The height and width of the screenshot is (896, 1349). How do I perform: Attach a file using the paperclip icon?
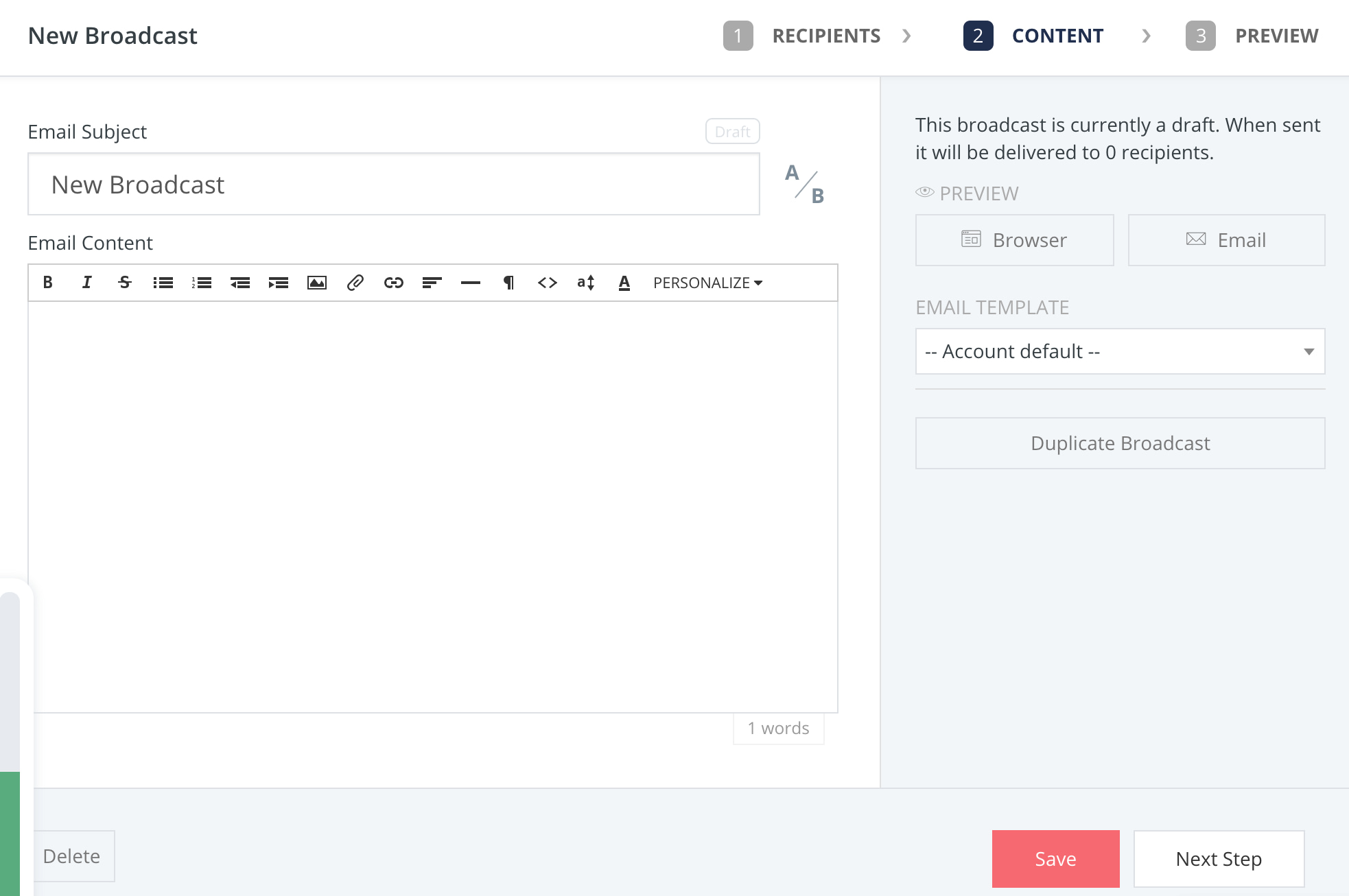[x=355, y=282]
